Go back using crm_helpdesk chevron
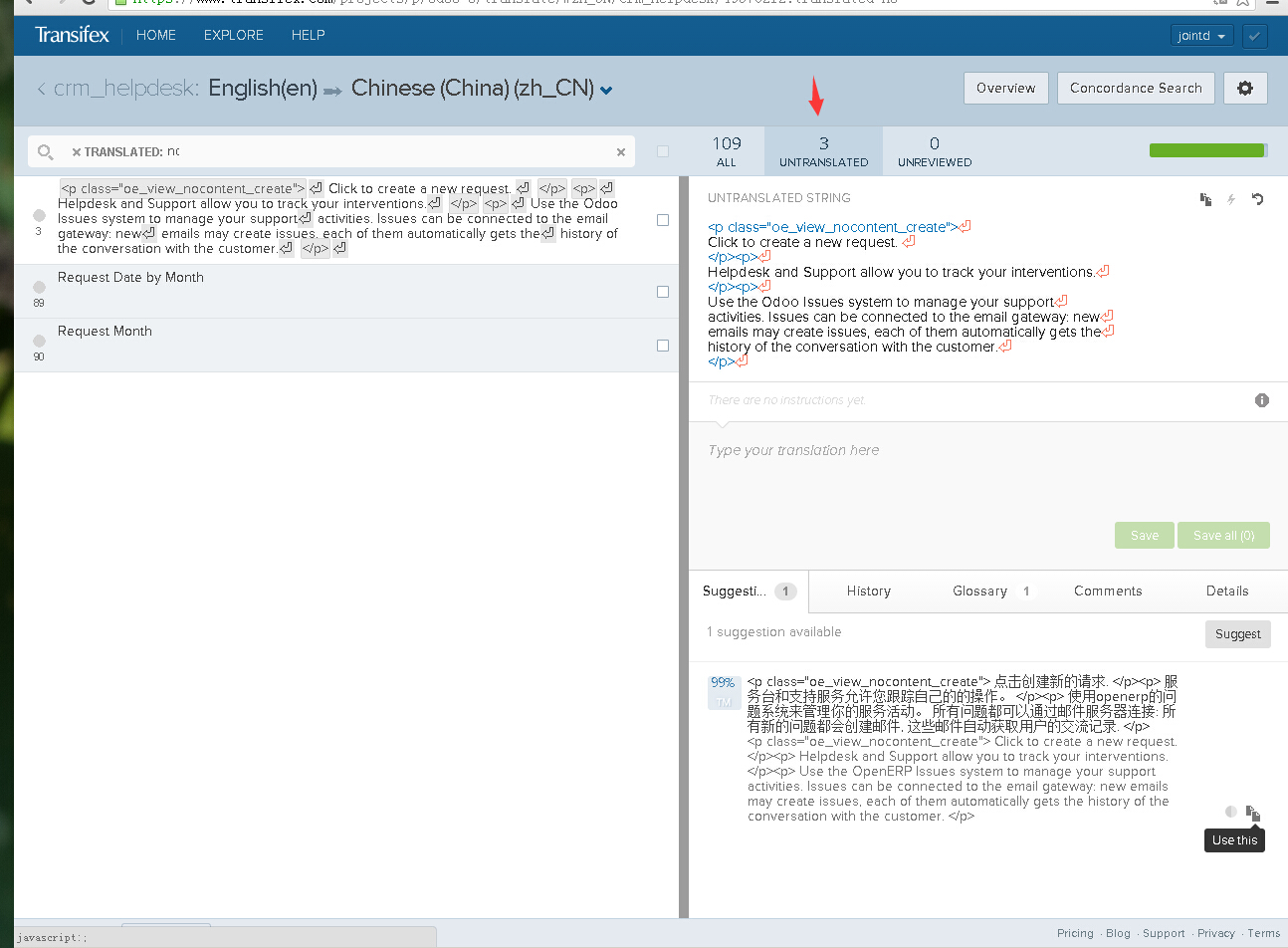The height and width of the screenshot is (948, 1288). [x=41, y=89]
